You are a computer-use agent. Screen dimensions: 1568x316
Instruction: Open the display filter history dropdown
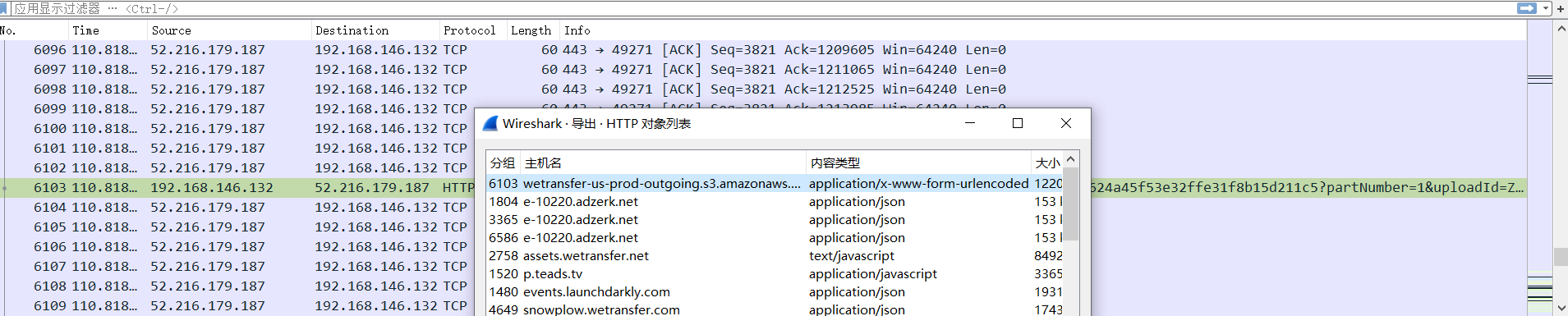(1546, 8)
